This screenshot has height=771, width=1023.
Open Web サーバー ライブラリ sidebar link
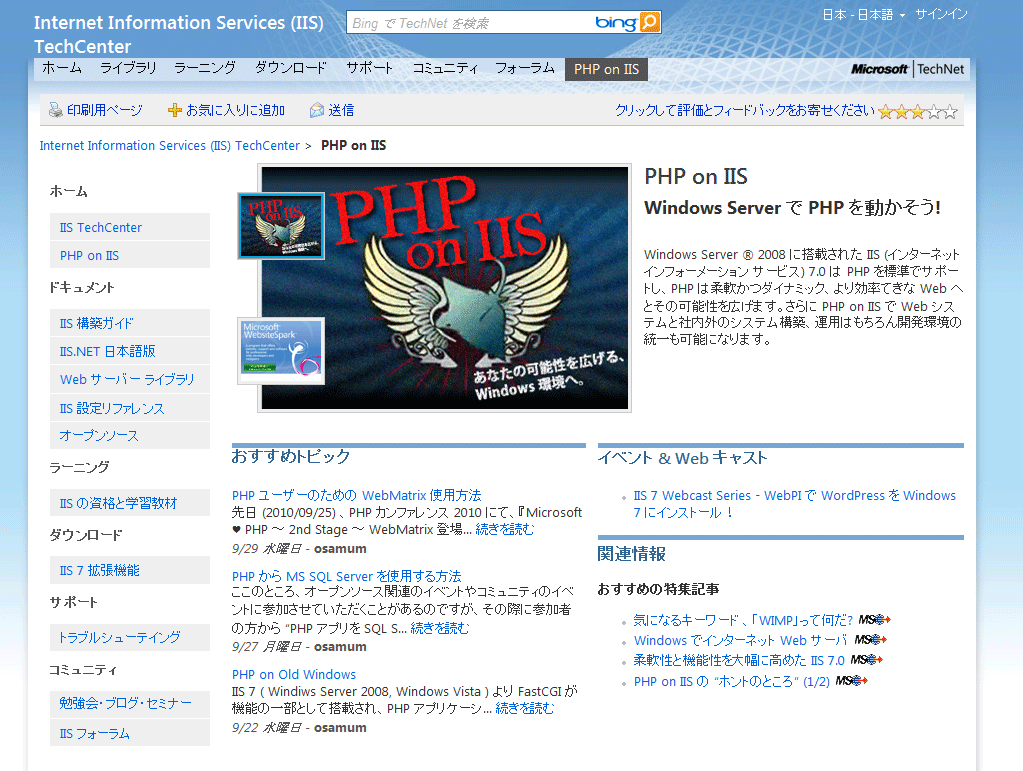(x=130, y=379)
